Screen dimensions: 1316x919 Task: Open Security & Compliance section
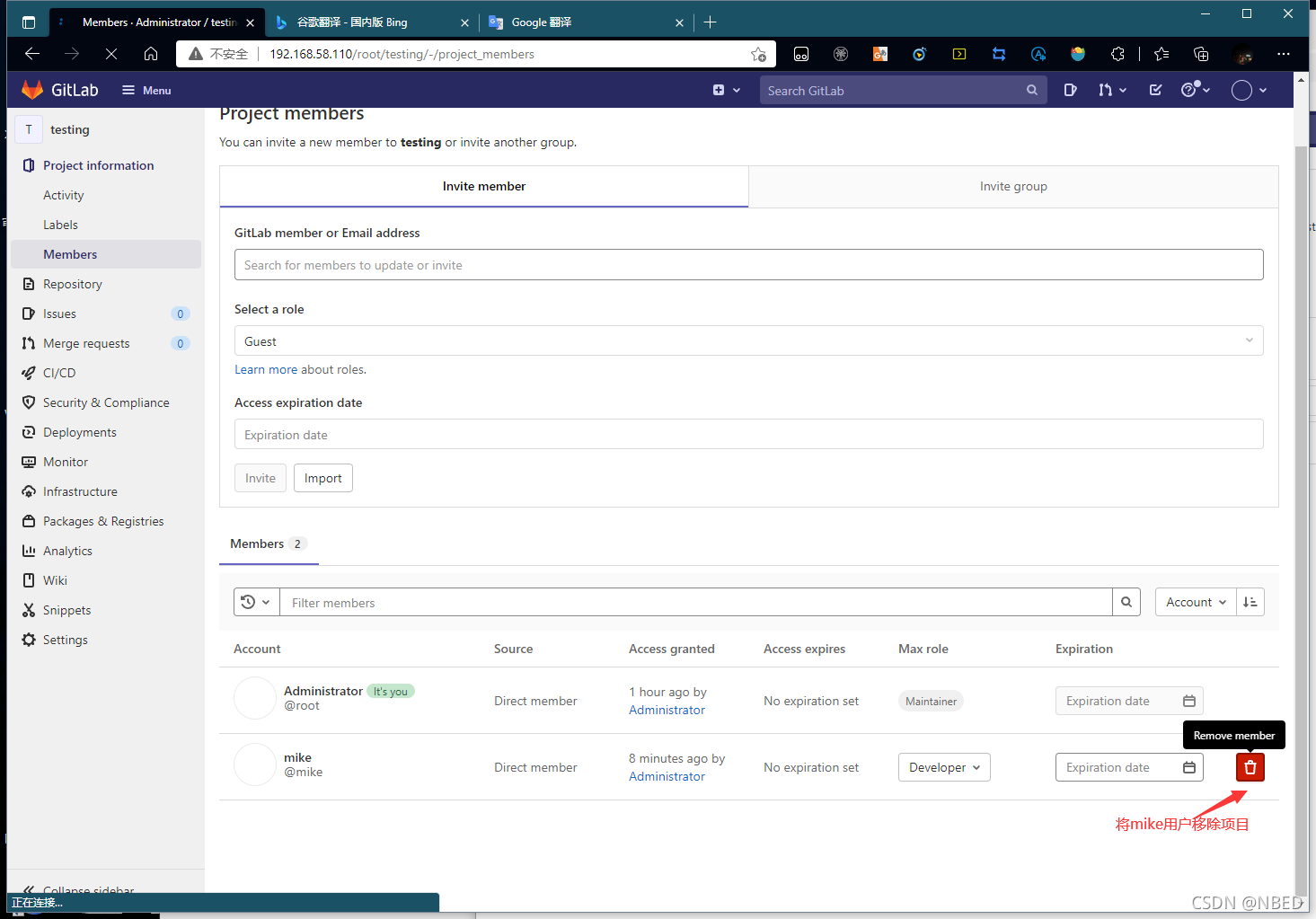106,402
